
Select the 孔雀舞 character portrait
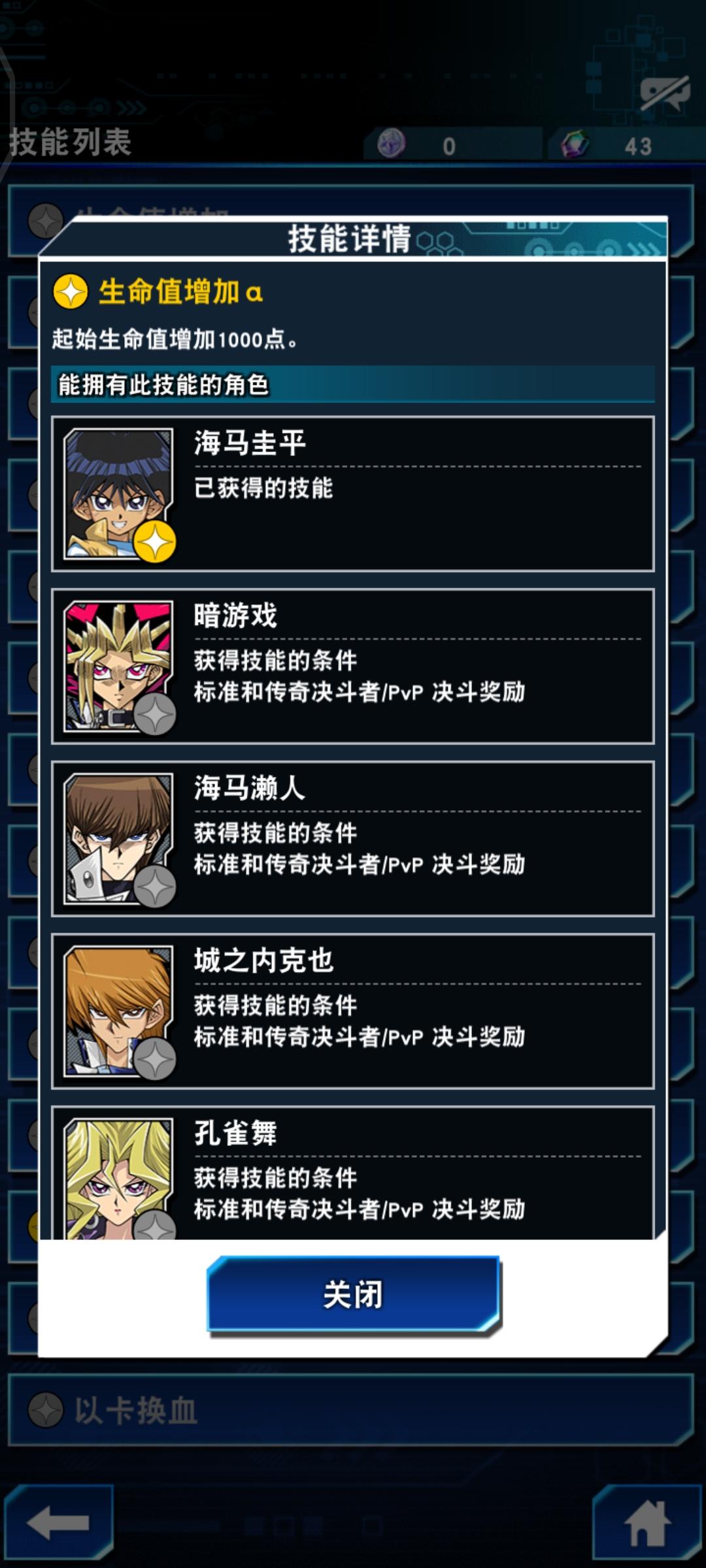point(118,1178)
